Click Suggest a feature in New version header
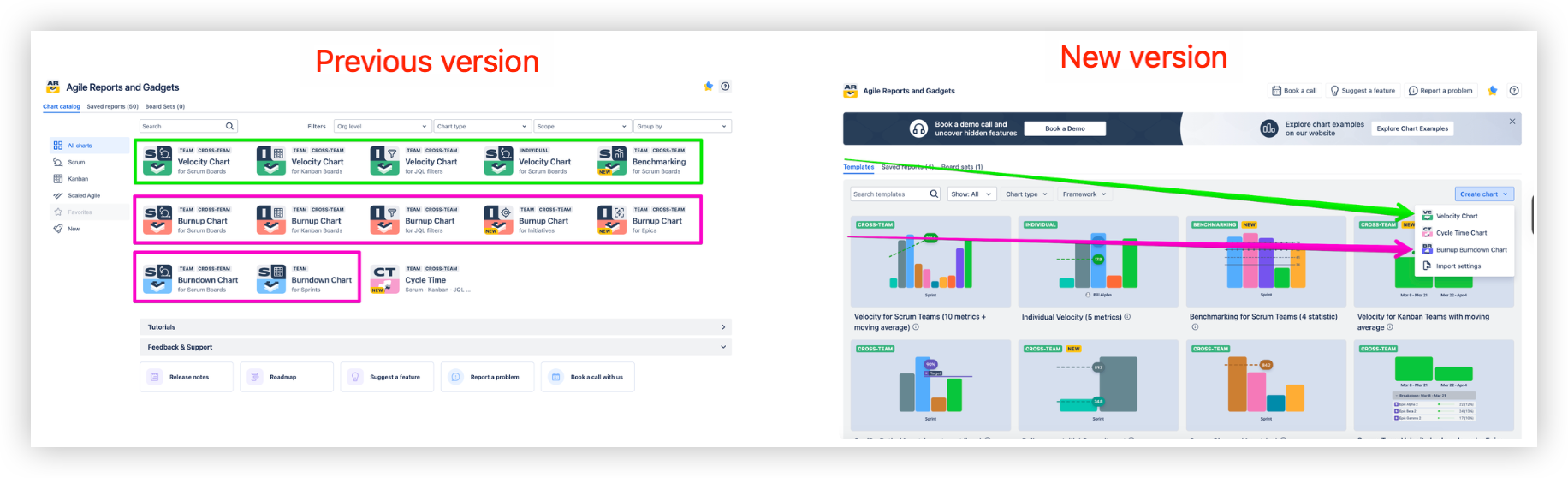The width and height of the screenshot is (1568, 478). 1363,91
